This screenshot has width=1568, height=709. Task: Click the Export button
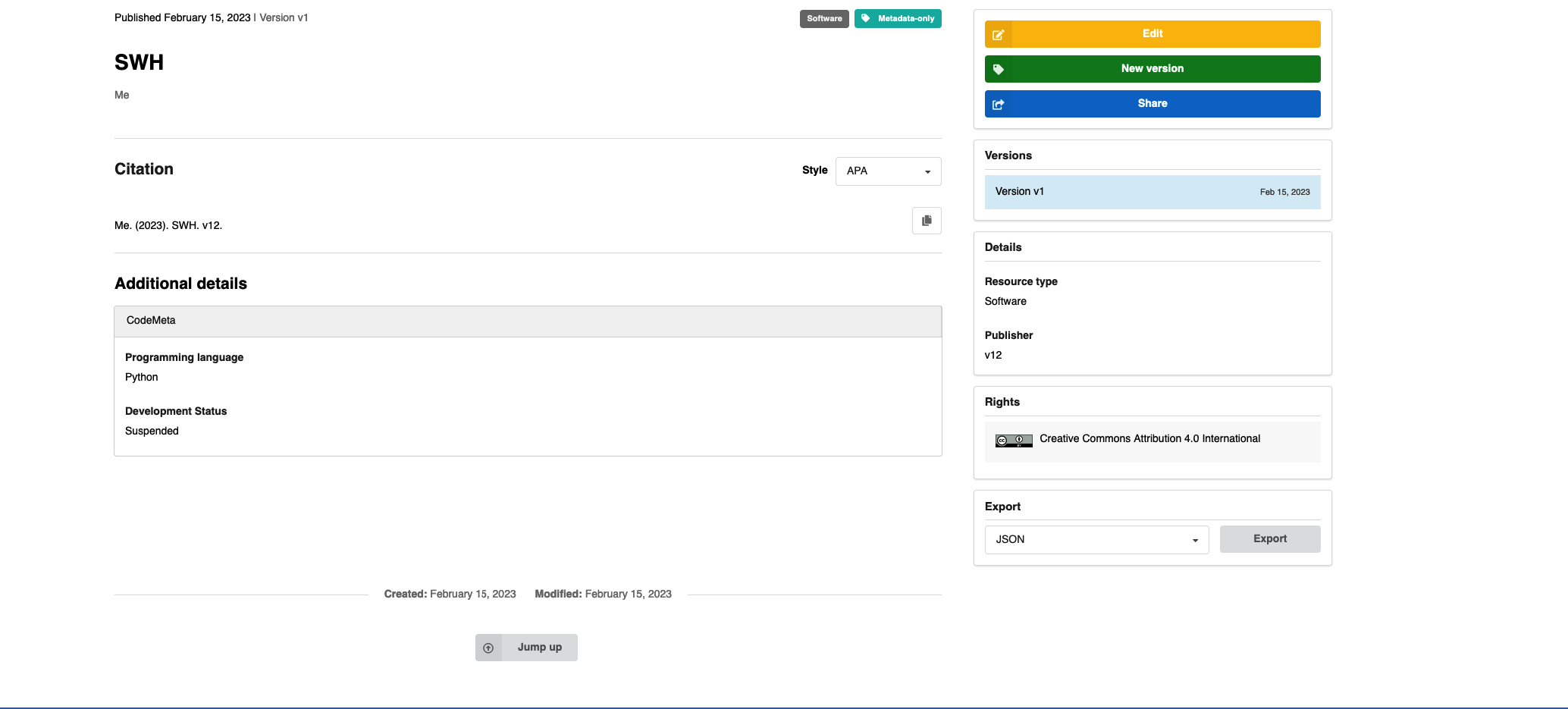tap(1269, 538)
